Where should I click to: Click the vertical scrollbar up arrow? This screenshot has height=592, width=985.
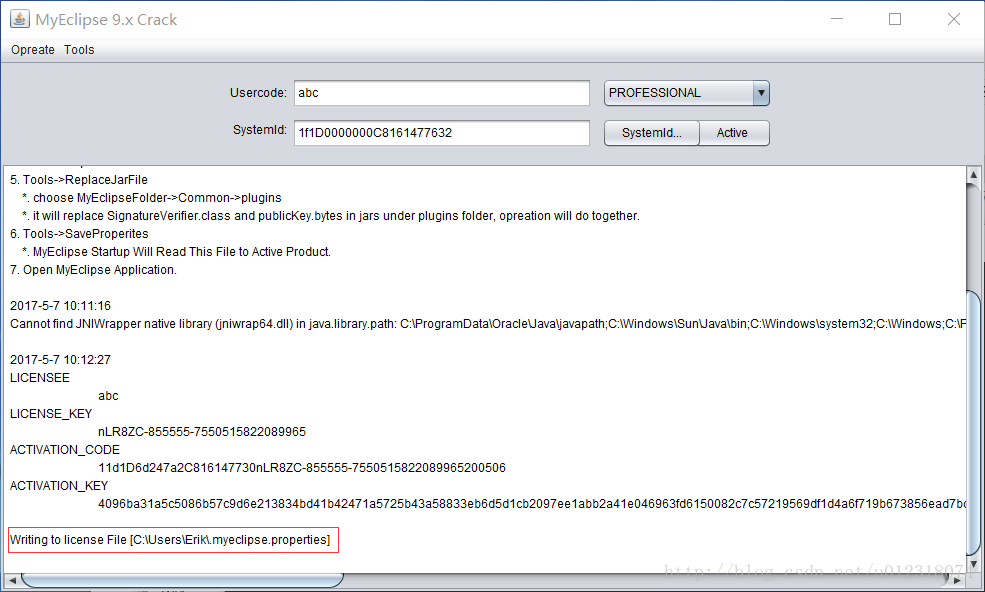[x=973, y=175]
